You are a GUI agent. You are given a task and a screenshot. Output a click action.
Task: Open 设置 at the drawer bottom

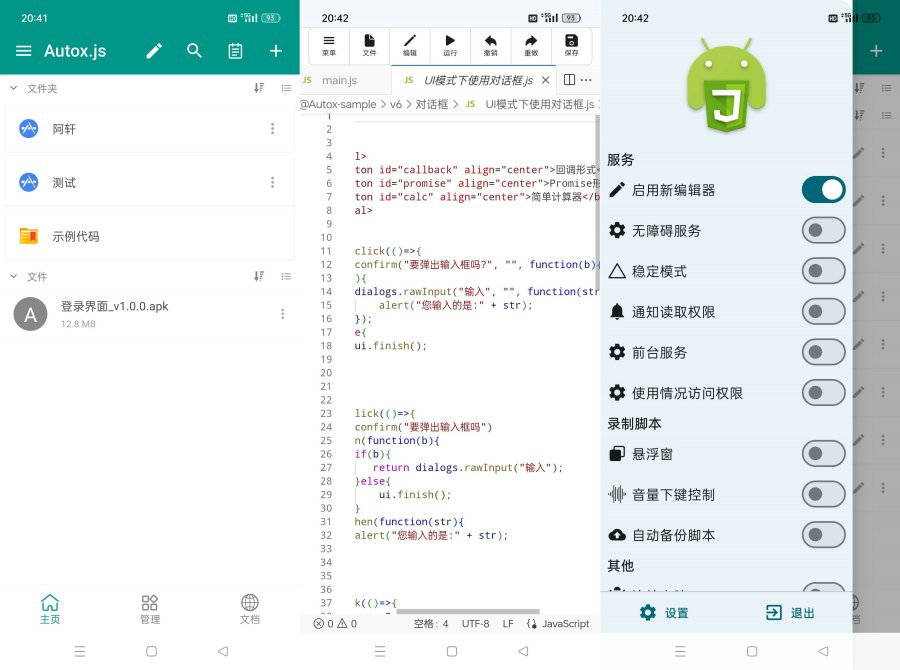coord(664,613)
